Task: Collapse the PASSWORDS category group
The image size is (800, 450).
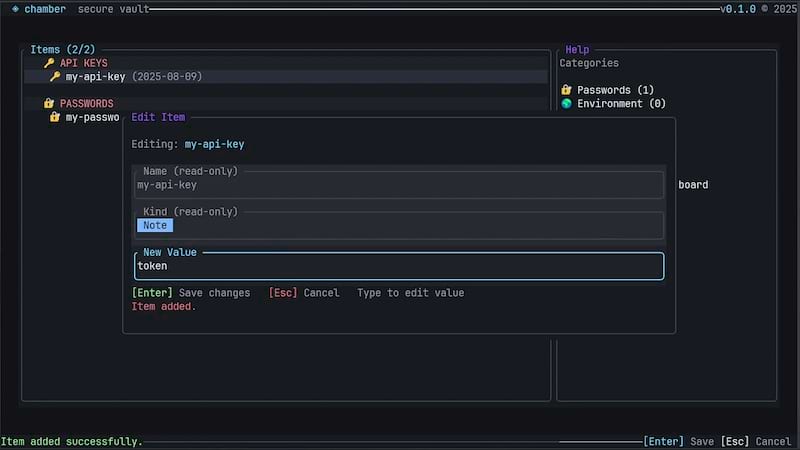Action: click(86, 103)
